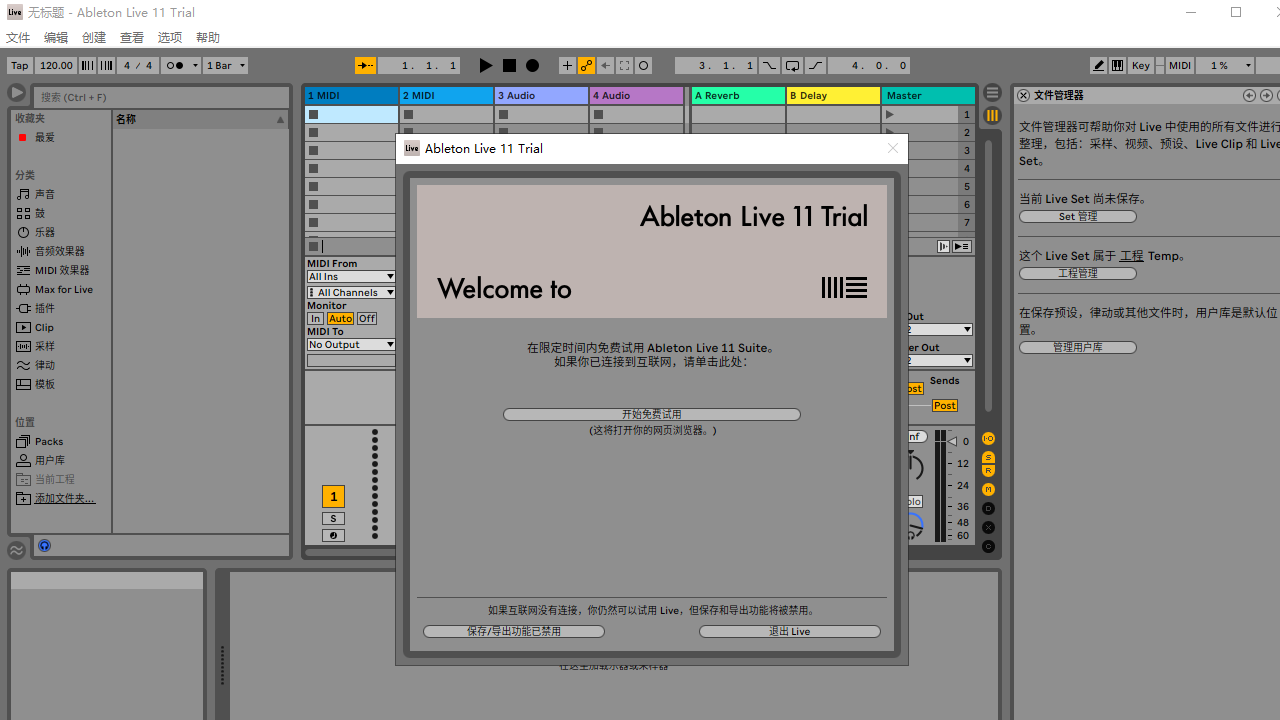
Task: Toggle the Loop switch in transport
Action: (792, 65)
